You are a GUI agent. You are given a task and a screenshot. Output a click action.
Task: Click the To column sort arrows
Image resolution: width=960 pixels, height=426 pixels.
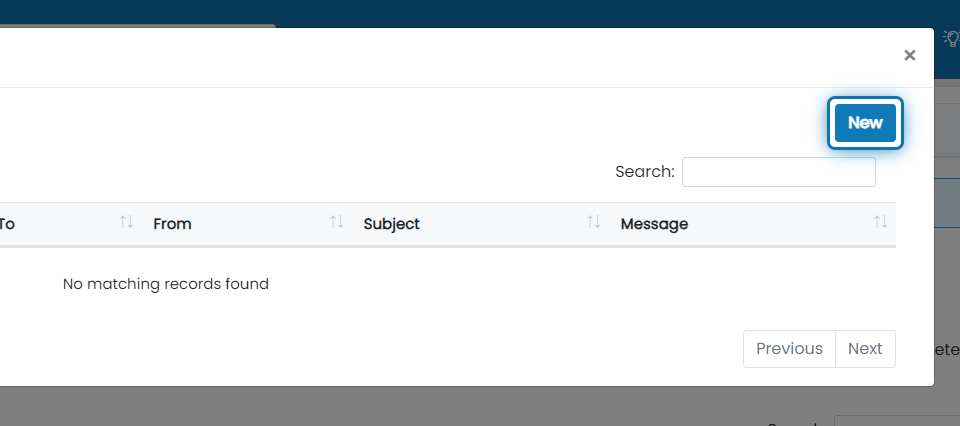point(126,222)
